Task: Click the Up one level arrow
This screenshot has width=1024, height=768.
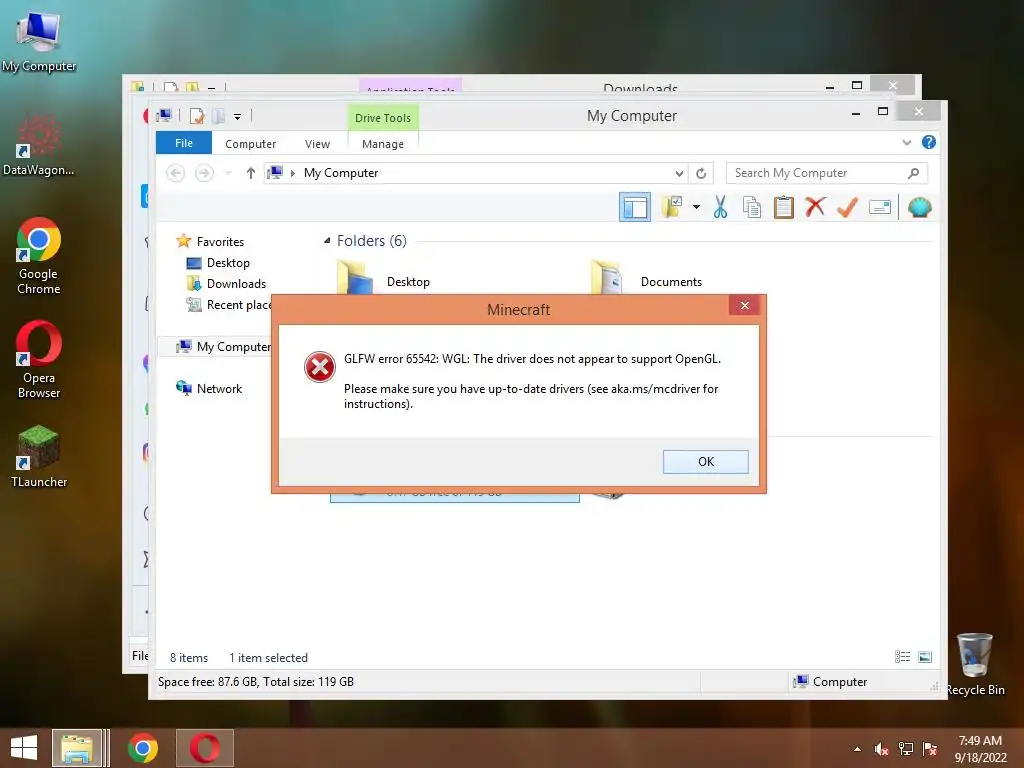Action: (250, 173)
